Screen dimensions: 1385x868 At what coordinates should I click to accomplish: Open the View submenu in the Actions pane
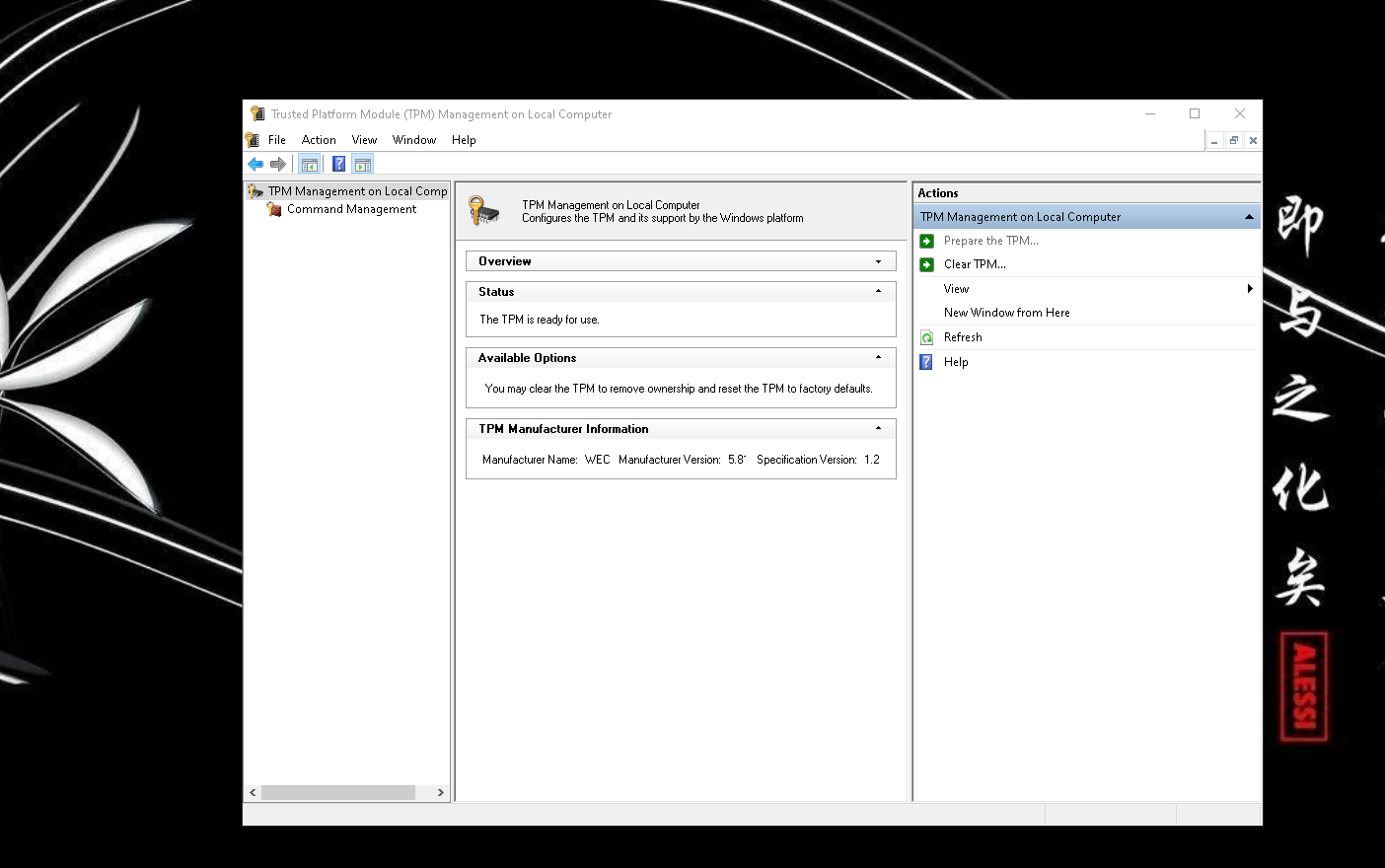tap(1086, 289)
